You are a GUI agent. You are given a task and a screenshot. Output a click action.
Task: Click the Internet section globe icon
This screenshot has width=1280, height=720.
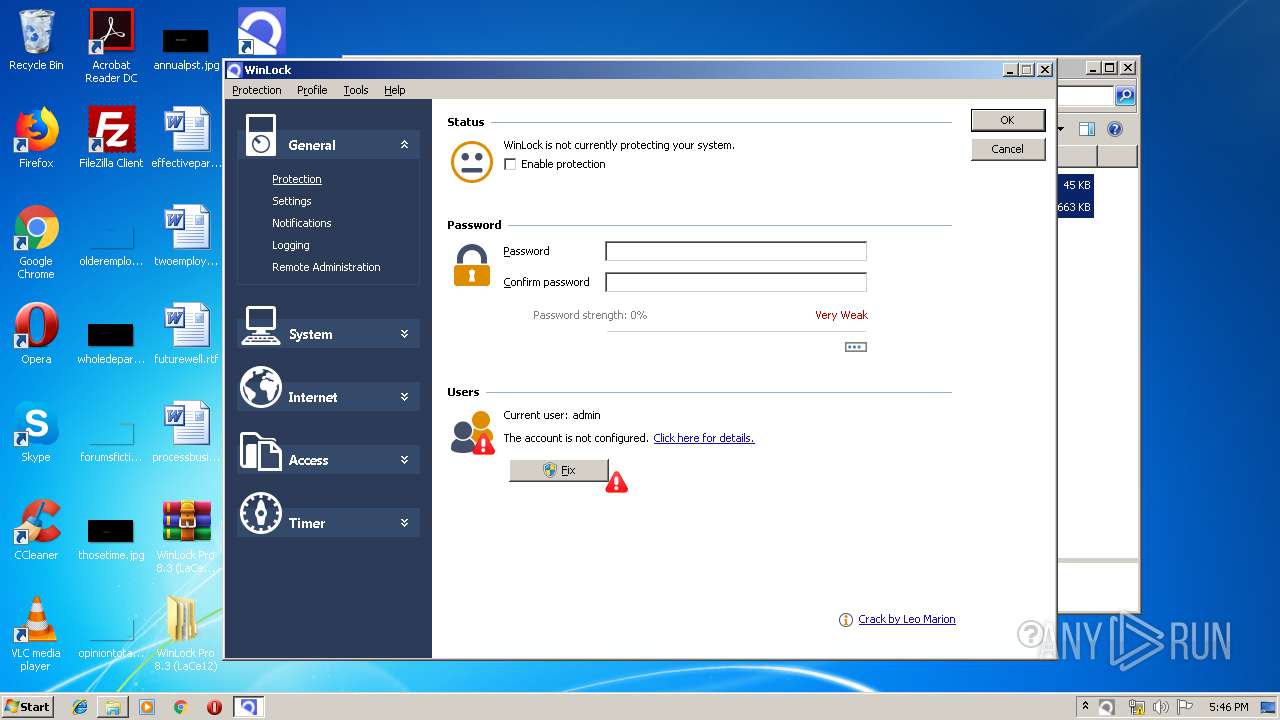261,388
